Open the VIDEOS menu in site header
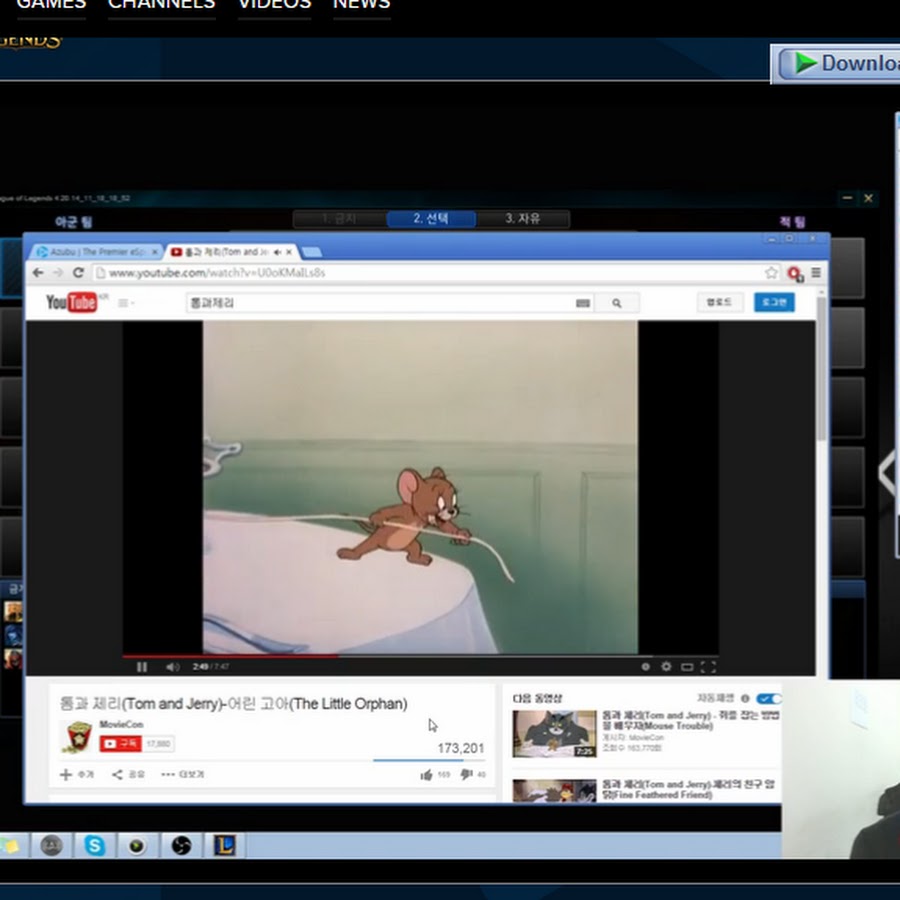900x900 pixels. (274, 5)
